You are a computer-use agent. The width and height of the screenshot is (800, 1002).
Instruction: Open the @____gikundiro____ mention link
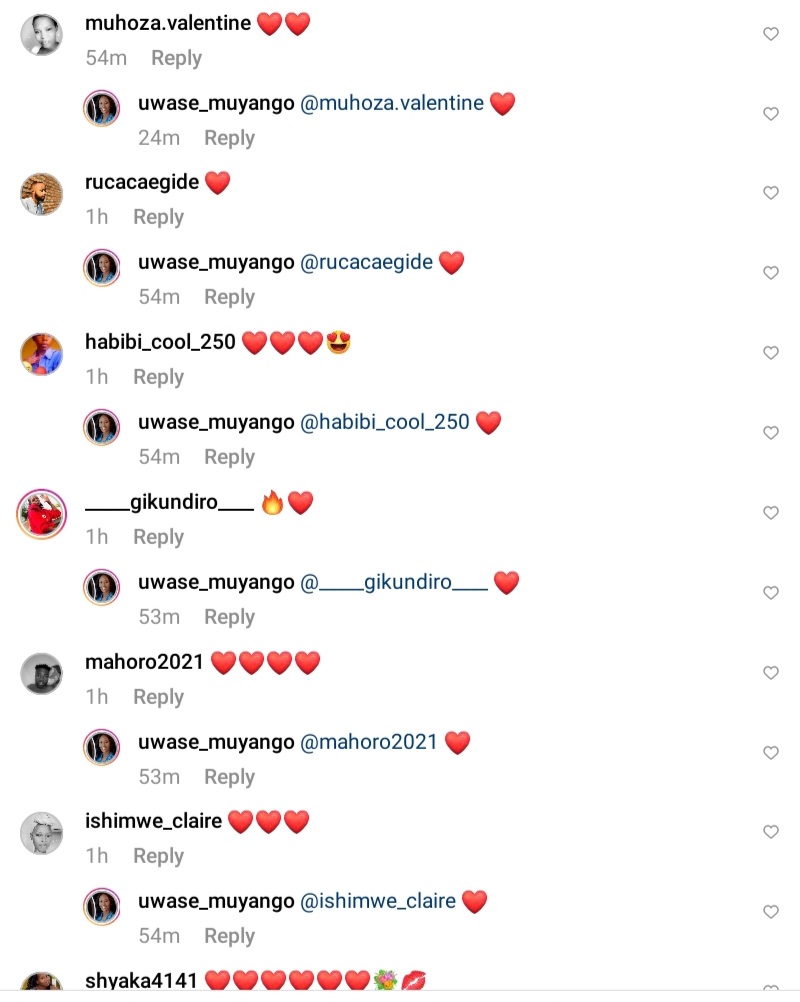[394, 582]
